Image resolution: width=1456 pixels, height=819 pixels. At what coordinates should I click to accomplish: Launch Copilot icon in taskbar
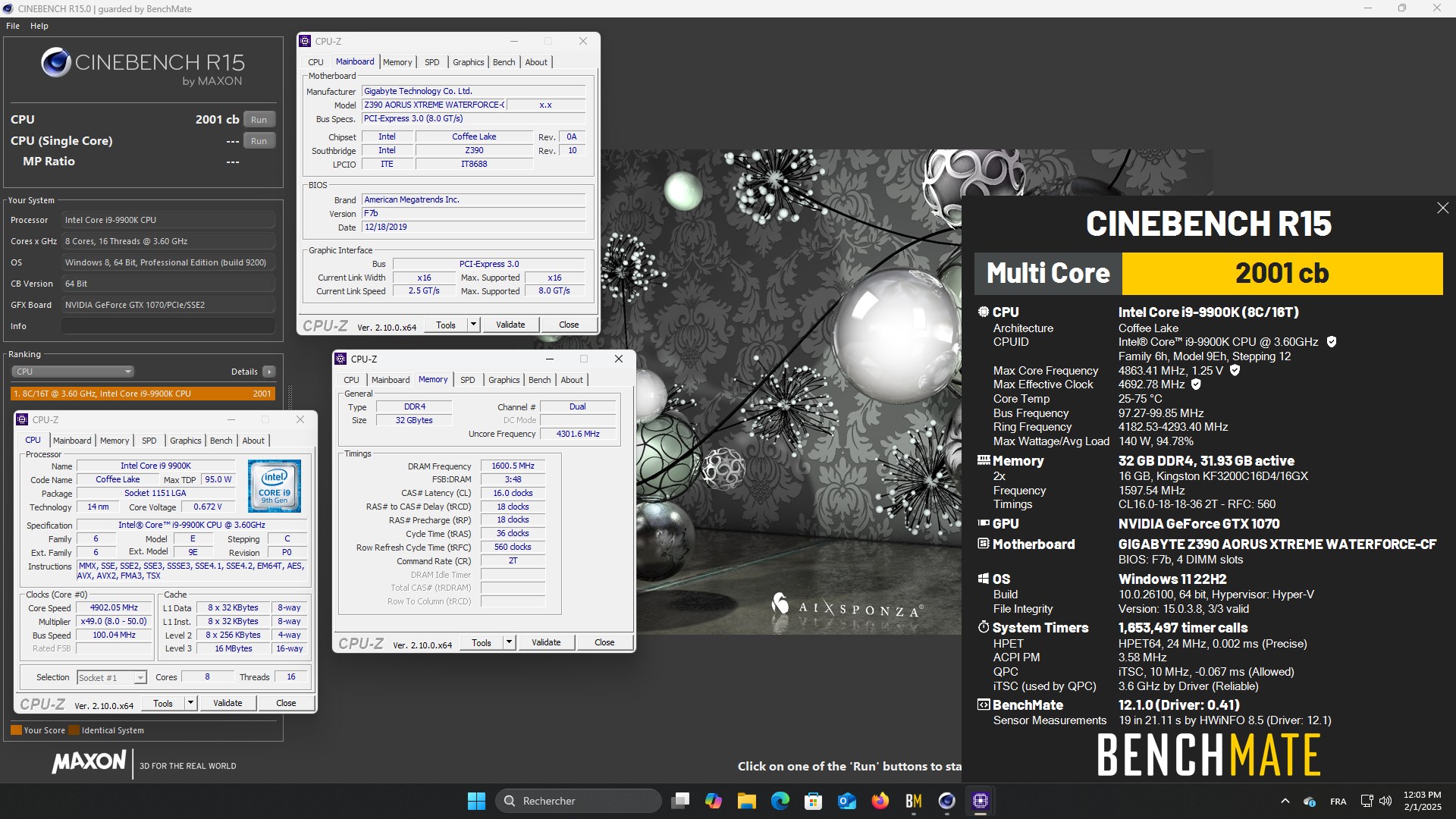[x=713, y=801]
